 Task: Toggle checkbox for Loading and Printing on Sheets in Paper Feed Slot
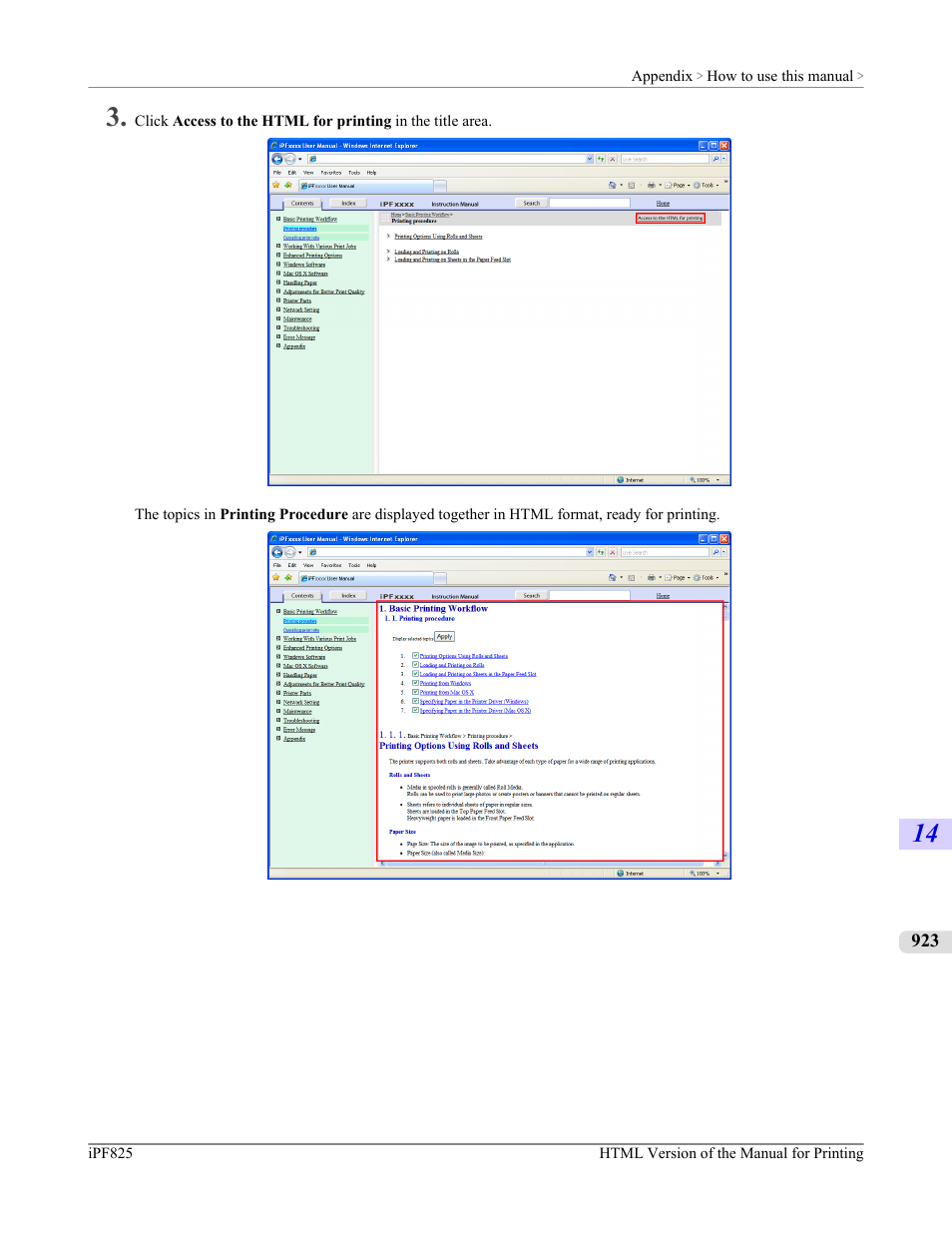[x=415, y=674]
